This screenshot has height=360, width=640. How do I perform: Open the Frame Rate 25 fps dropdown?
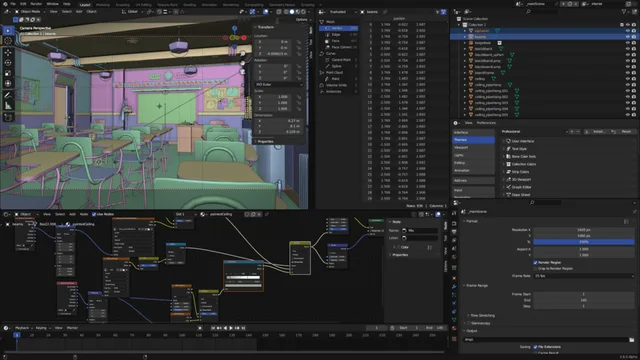pos(584,276)
